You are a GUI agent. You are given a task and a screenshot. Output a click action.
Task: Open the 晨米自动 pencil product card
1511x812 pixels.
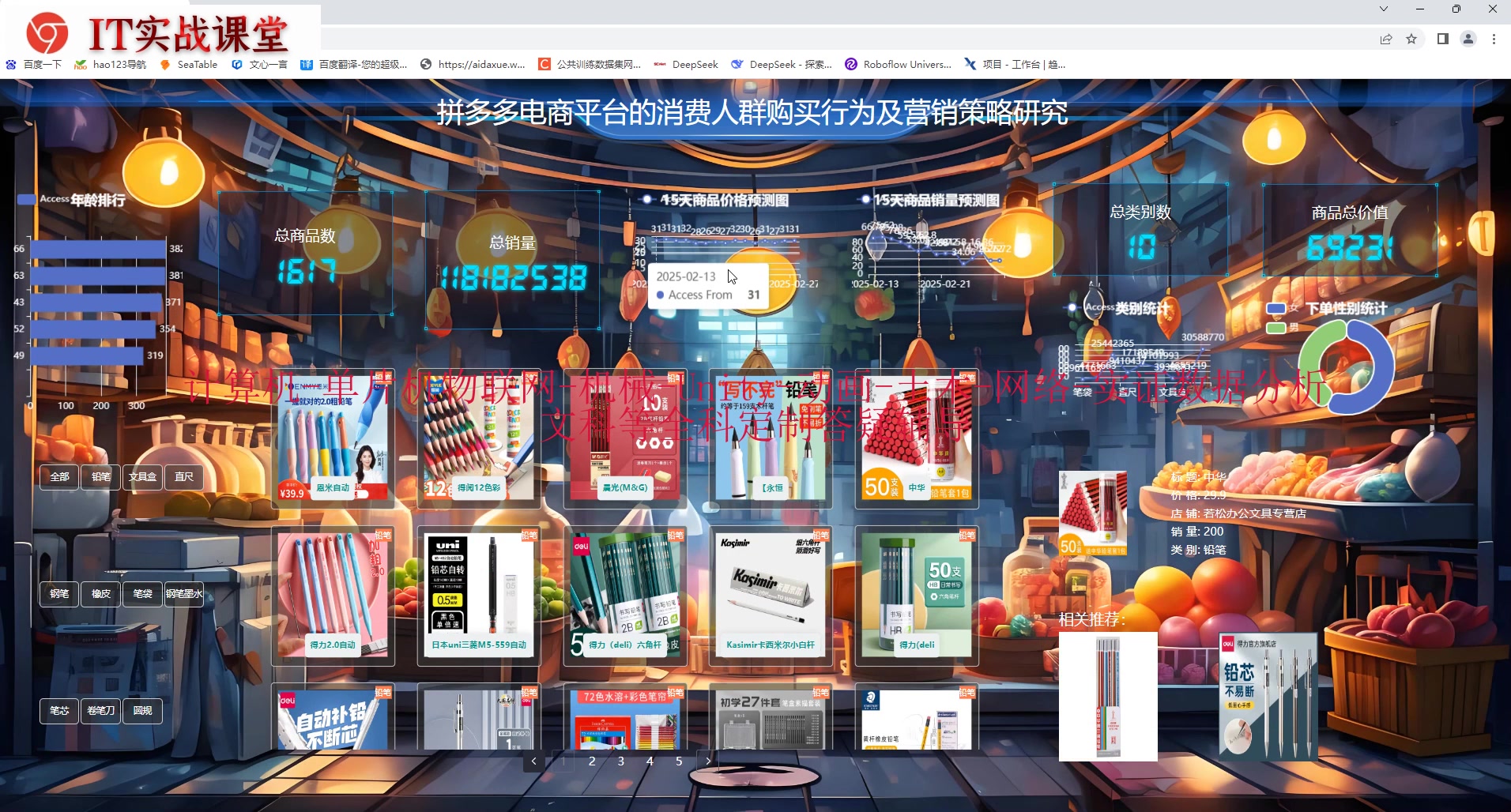(333, 438)
